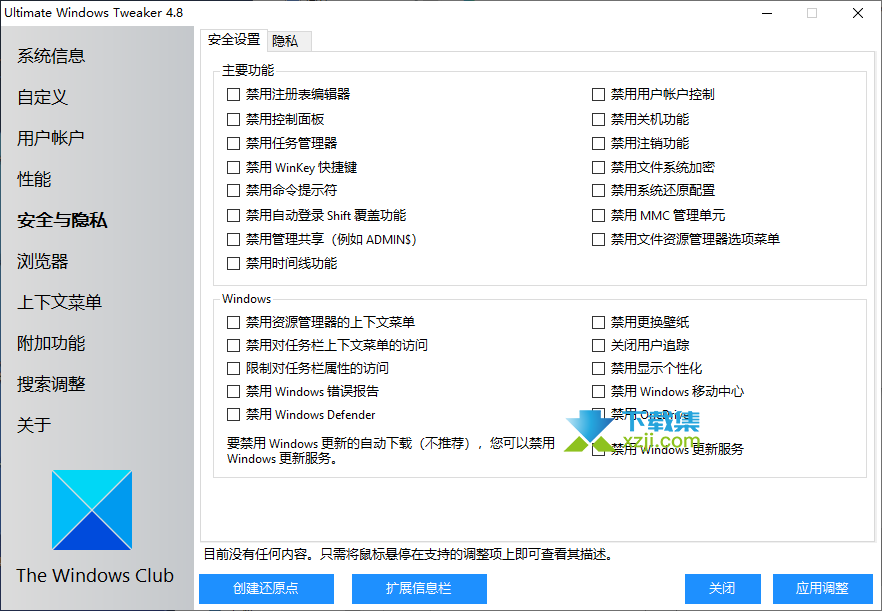Toggle 禁用用户帐户控制 checkbox
Screen dimensions: 882x611
coord(598,95)
